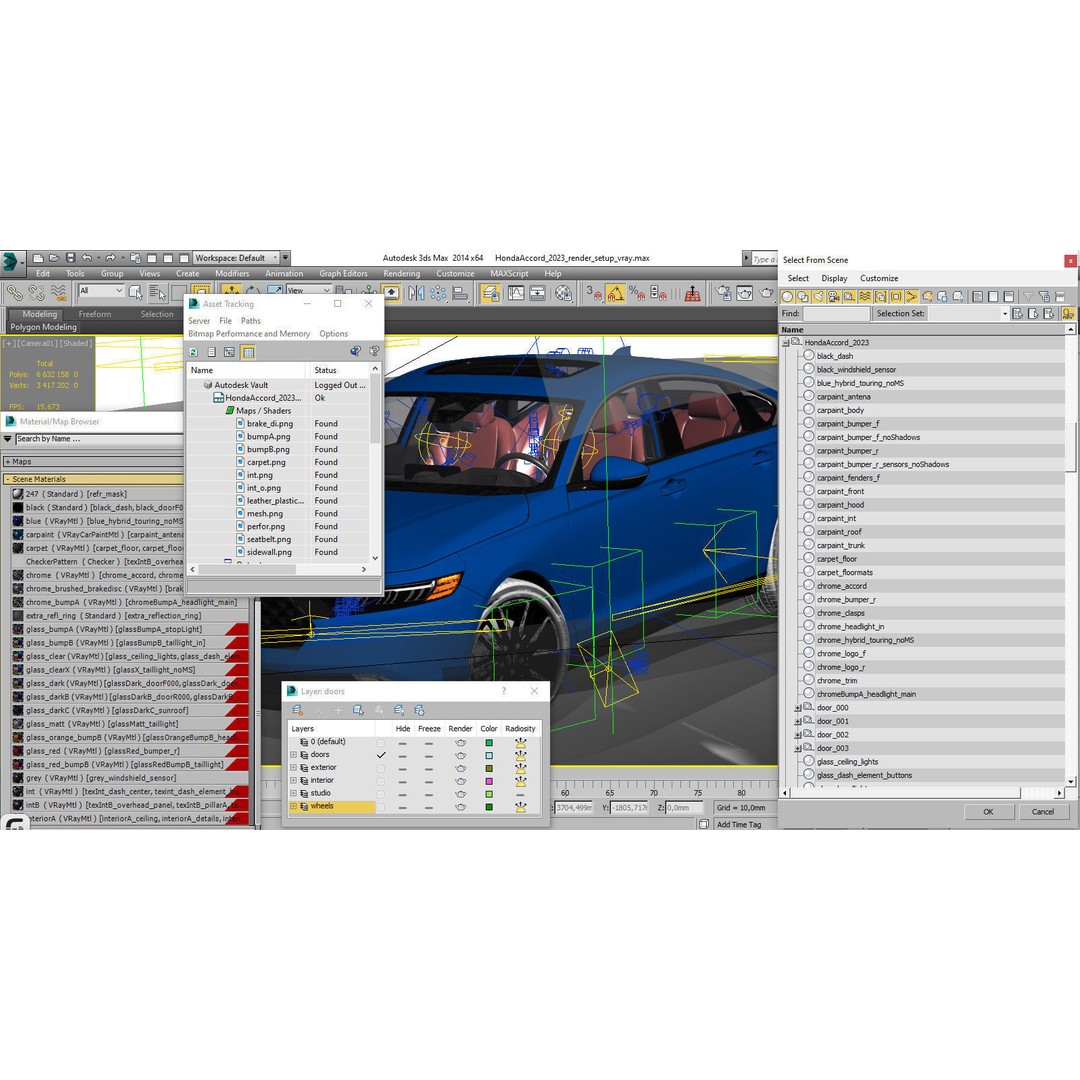Set exterior layer as current via checkbox

tap(380, 768)
